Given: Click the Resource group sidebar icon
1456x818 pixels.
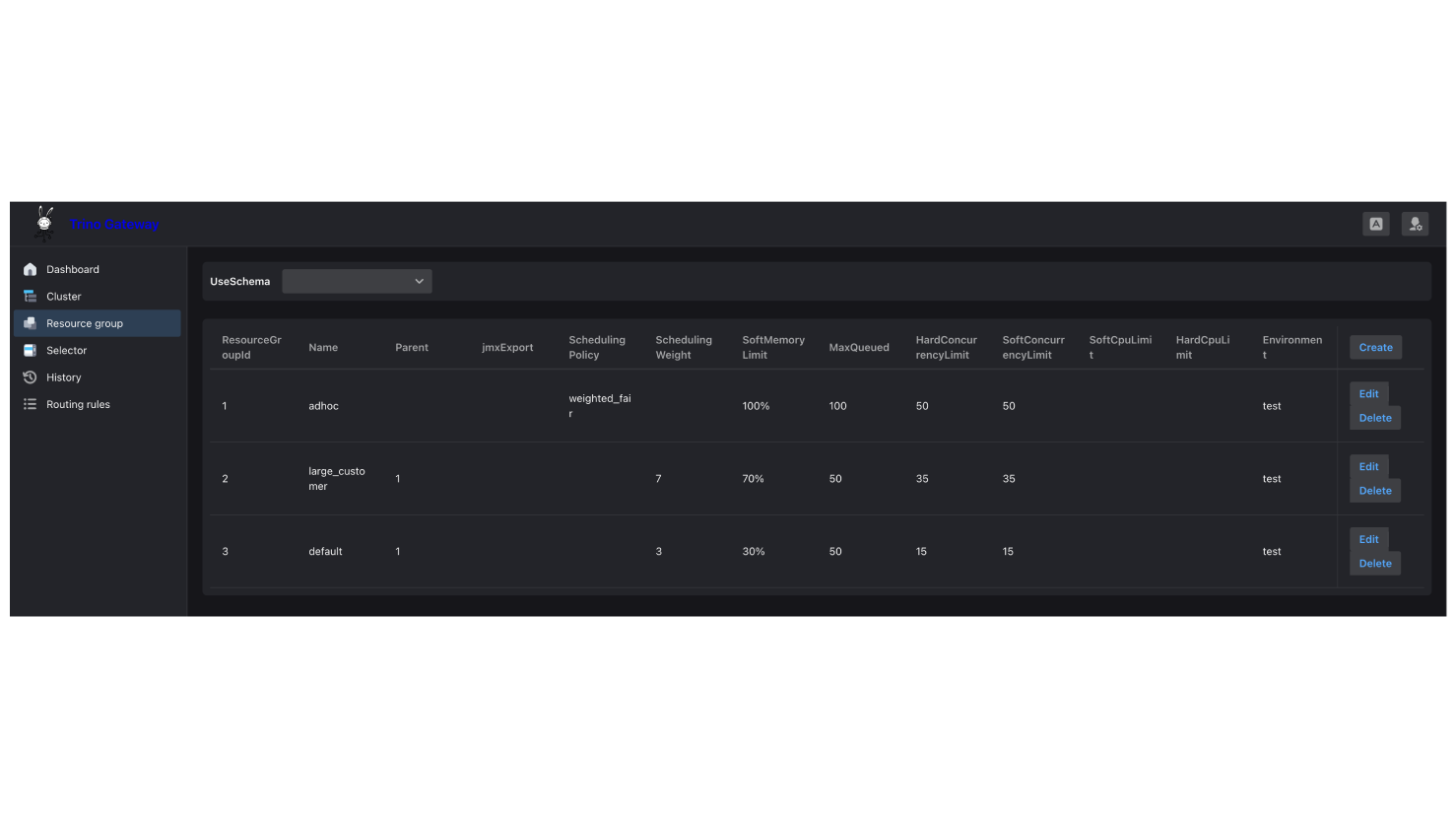Looking at the screenshot, I should (x=30, y=323).
